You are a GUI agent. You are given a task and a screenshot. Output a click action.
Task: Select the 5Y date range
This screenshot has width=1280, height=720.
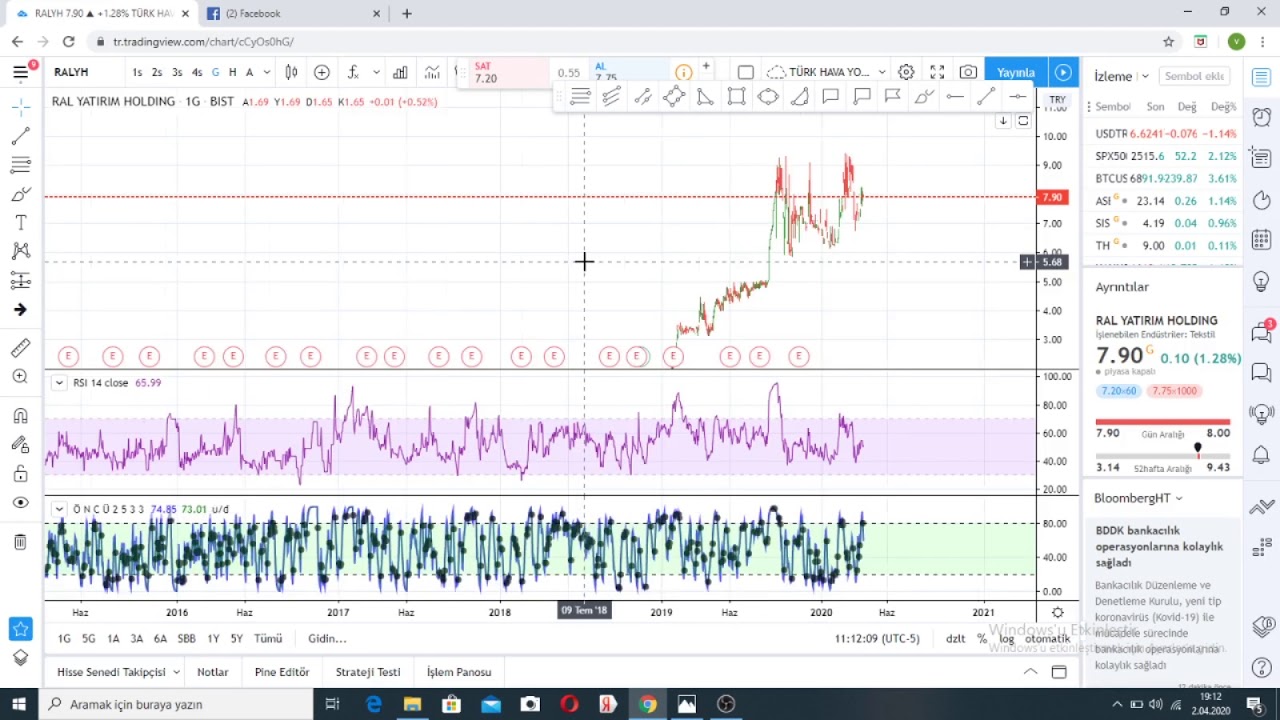(236, 638)
